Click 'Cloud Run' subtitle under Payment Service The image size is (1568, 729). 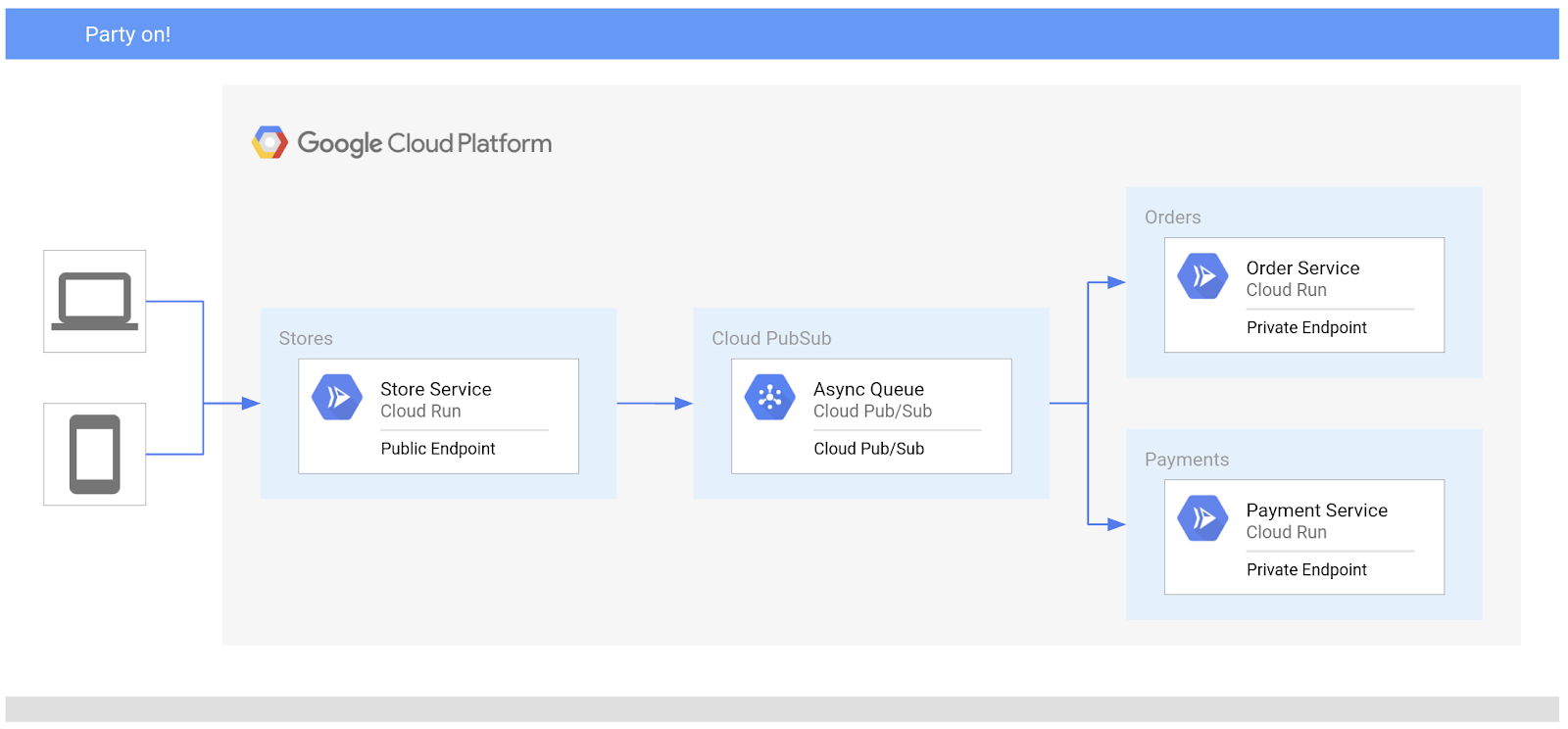click(1287, 532)
